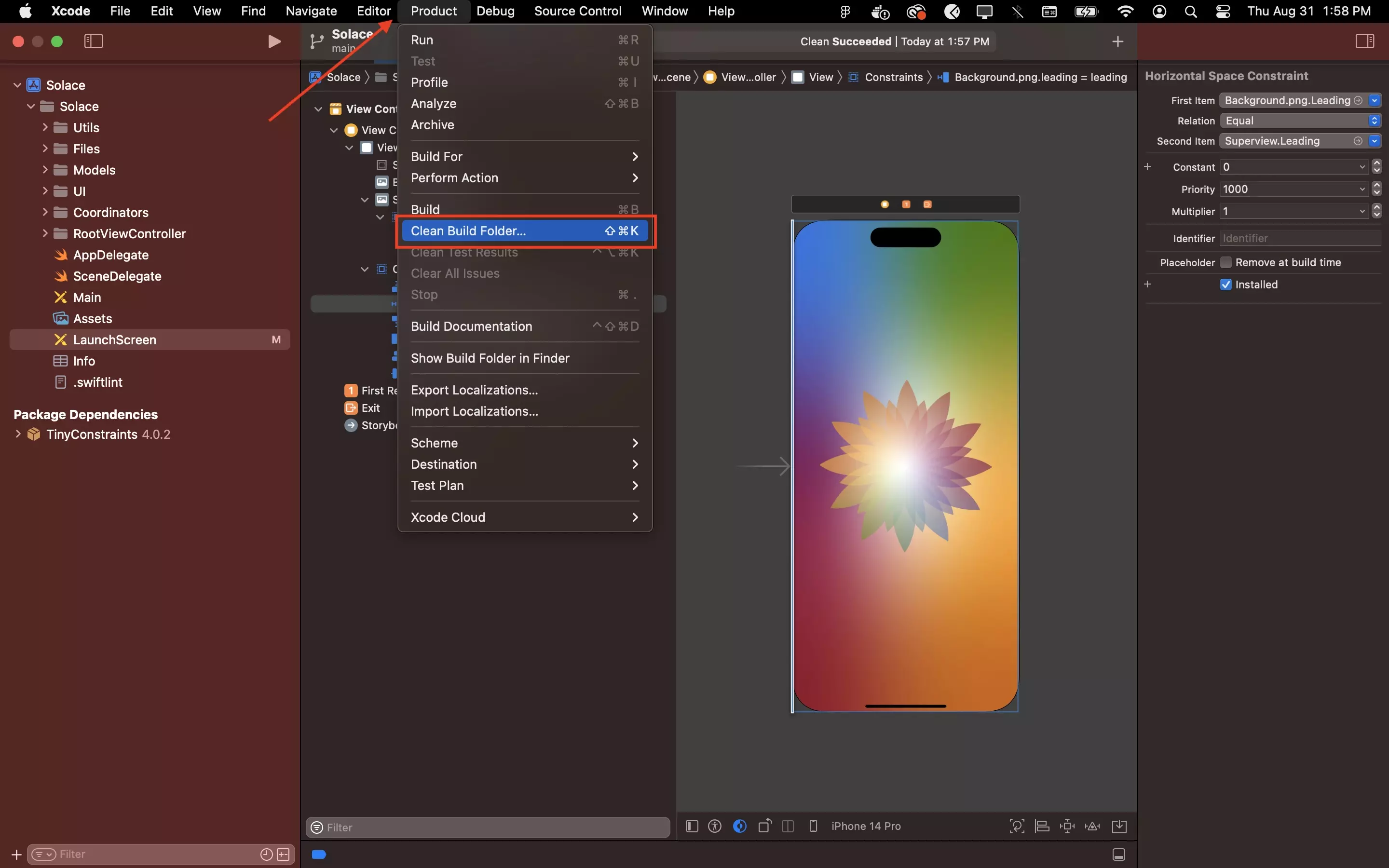Viewport: 1389px width, 868px height.
Task: Open the Relation Equal dropdown
Action: pos(1300,121)
